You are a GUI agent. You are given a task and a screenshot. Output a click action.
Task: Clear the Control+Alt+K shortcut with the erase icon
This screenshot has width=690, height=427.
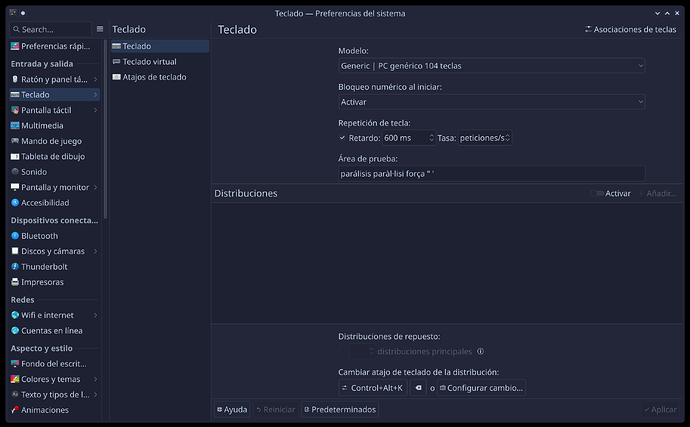pyautogui.click(x=417, y=388)
